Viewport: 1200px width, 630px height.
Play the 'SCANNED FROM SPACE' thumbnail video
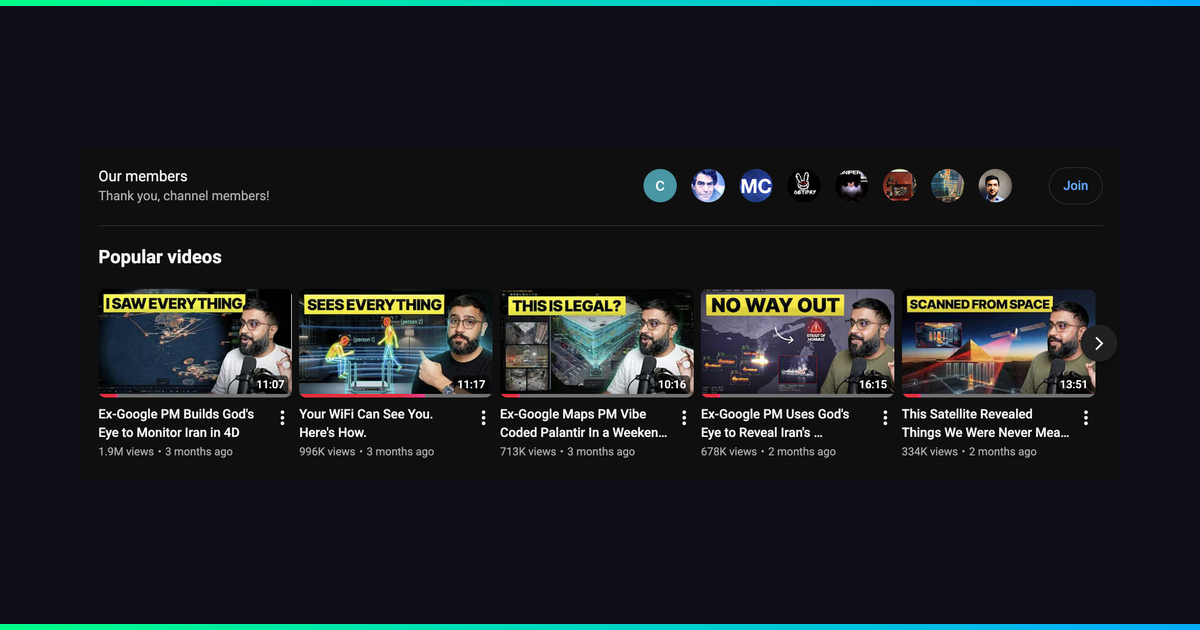click(x=999, y=343)
